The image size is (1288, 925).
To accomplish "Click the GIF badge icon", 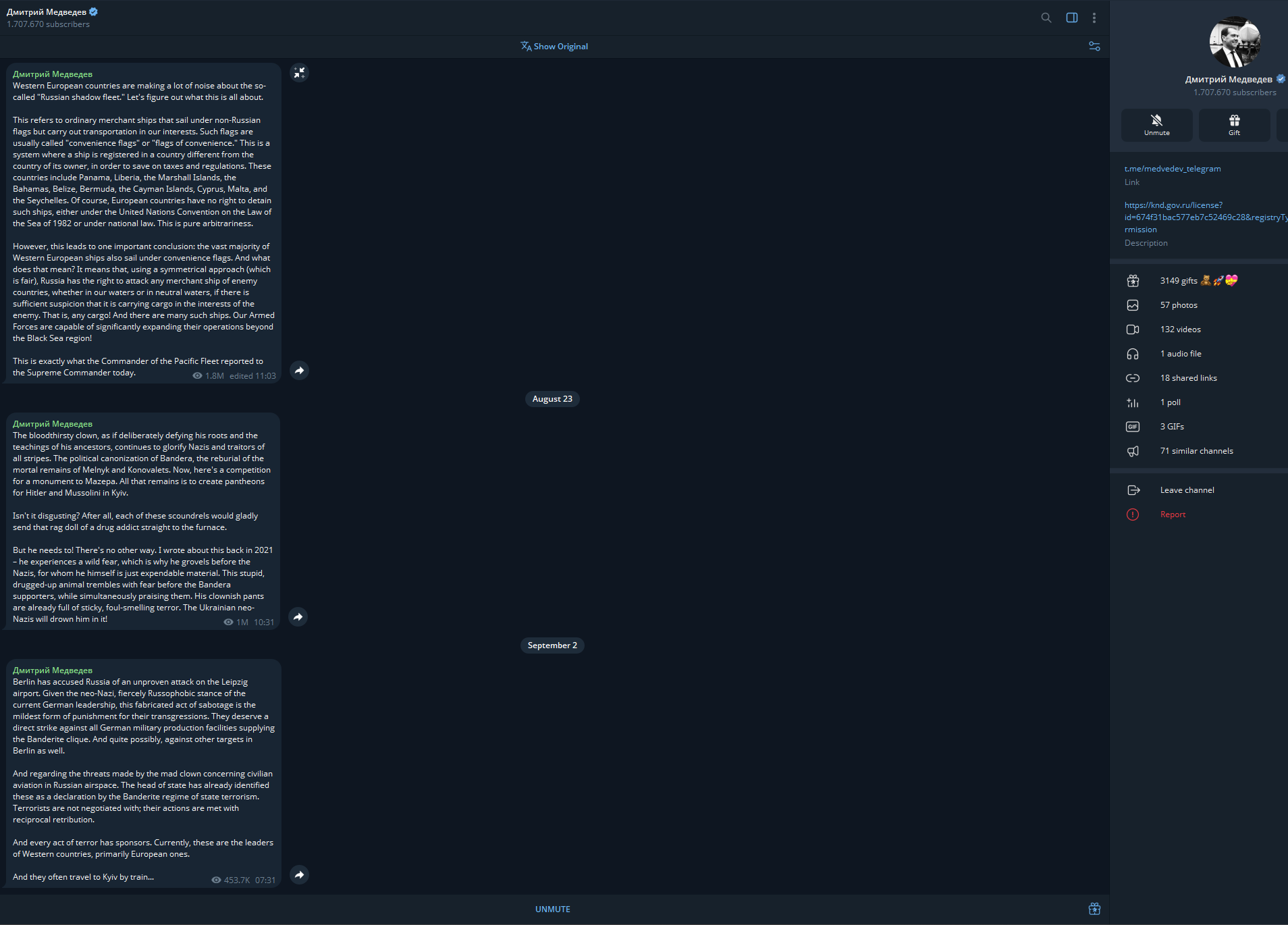I will coord(1133,427).
